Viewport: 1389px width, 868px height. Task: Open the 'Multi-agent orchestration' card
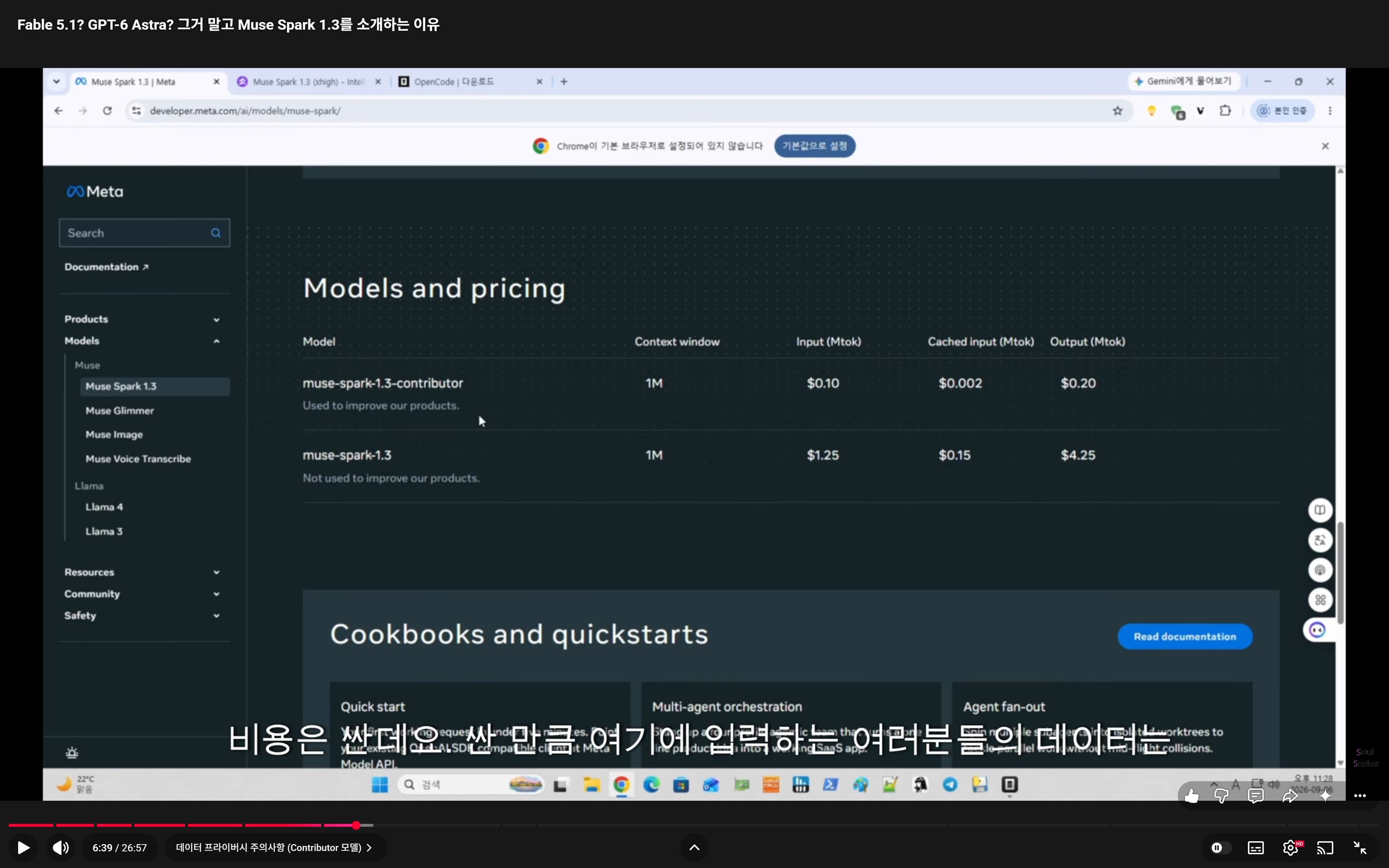coord(791,725)
